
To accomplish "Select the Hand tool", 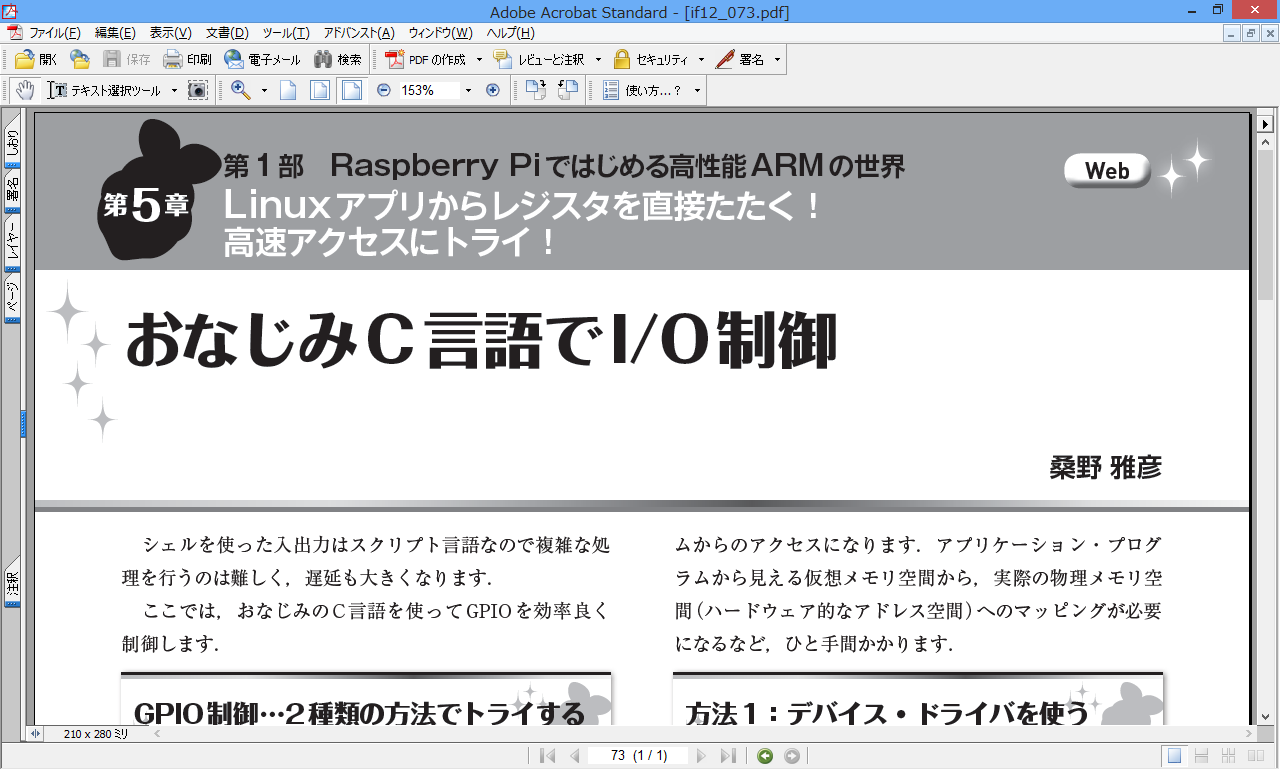I will coord(25,90).
